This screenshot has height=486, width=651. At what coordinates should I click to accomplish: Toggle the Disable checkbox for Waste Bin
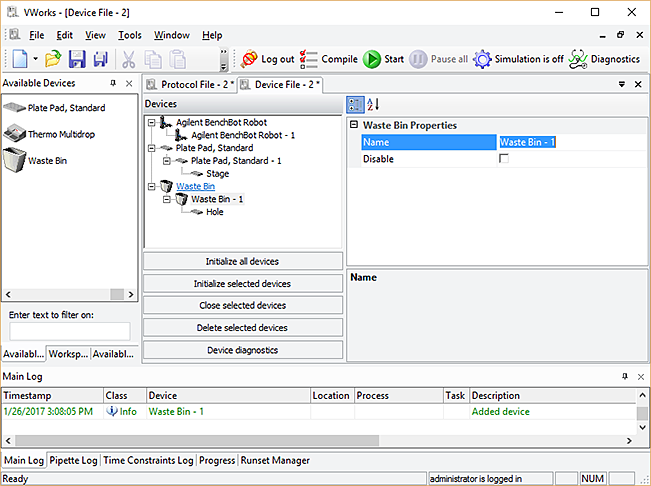(x=504, y=159)
